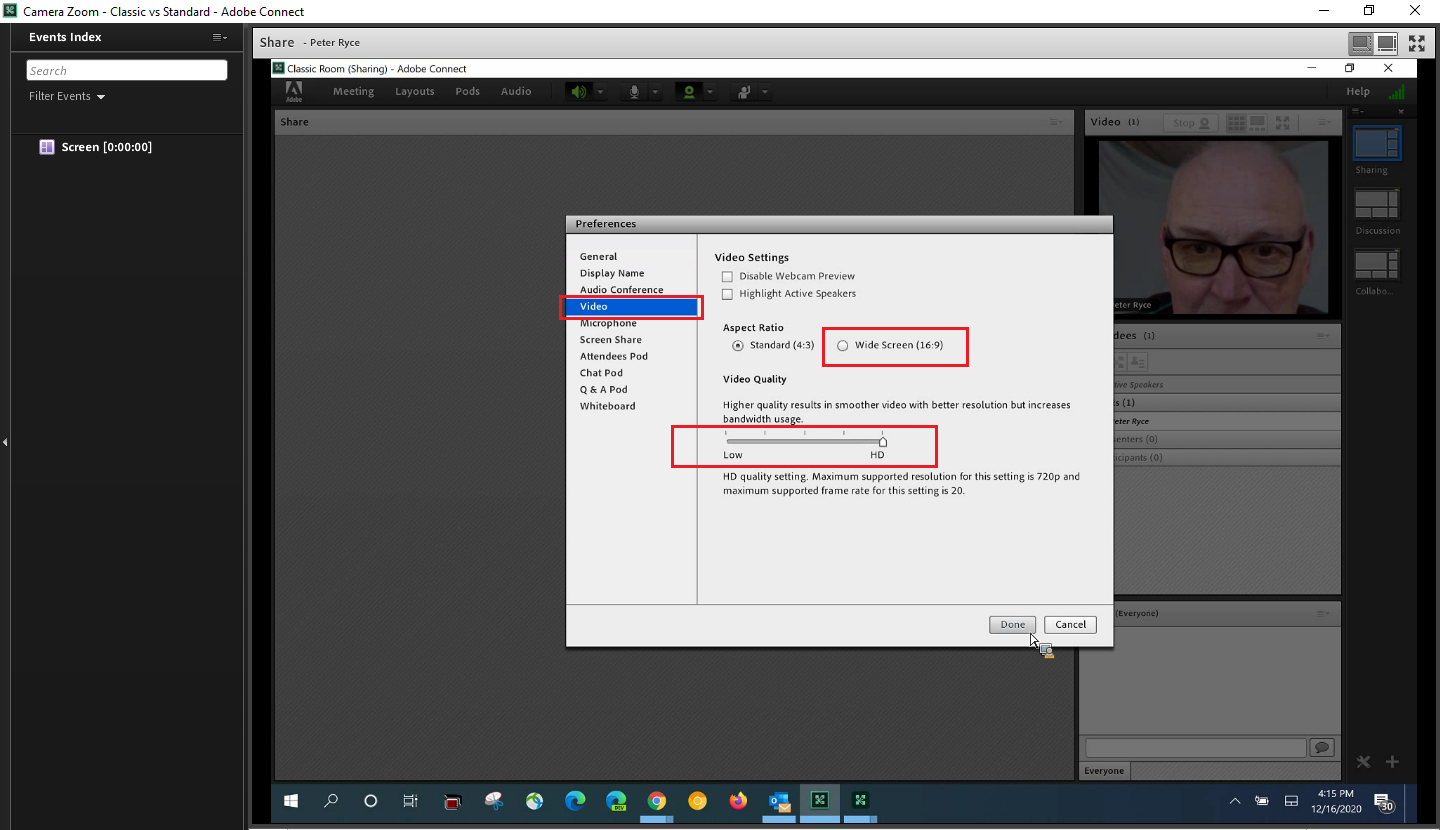The width and height of the screenshot is (1440, 830).
Task: Click the raise hand status icon
Action: (x=743, y=91)
